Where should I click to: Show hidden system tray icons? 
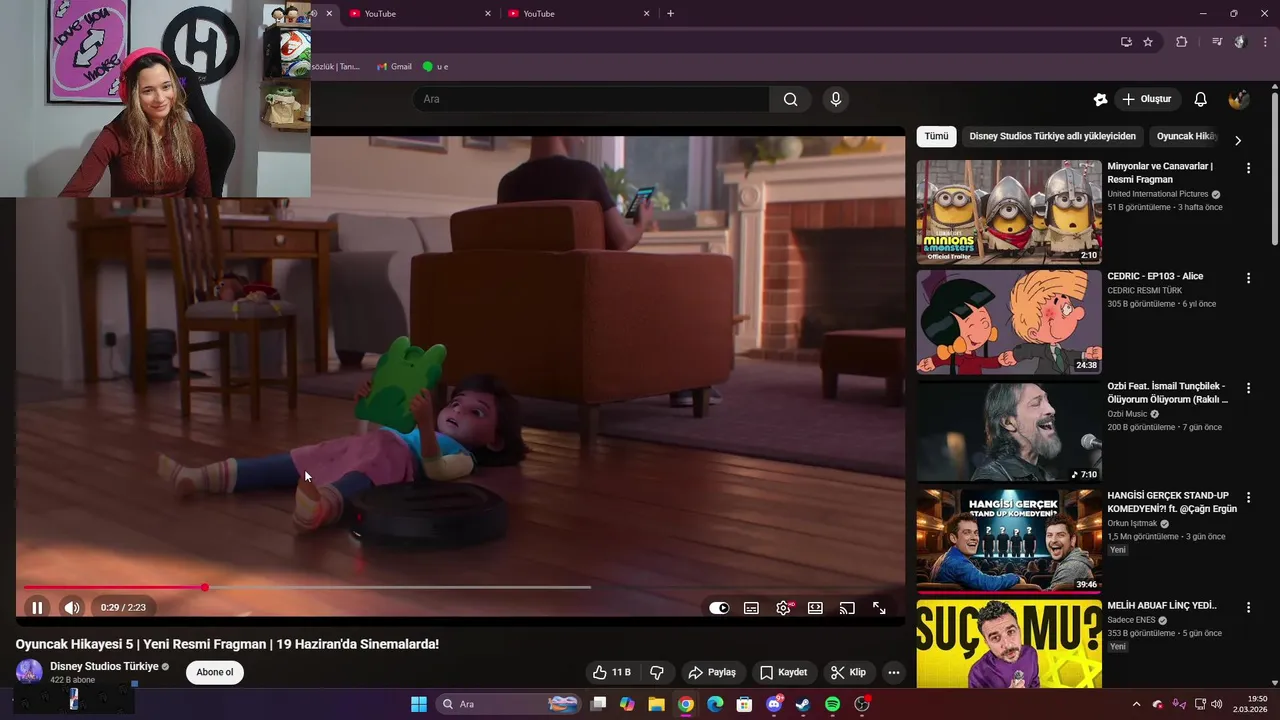[1136, 704]
